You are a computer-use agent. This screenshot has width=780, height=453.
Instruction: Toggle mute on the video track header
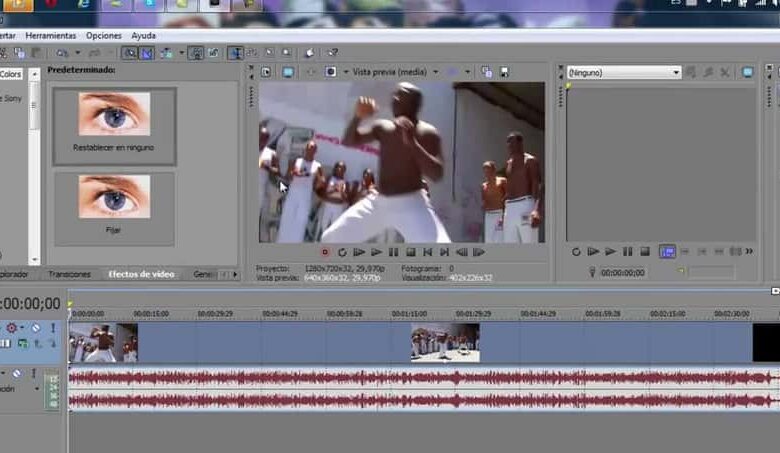tap(36, 328)
